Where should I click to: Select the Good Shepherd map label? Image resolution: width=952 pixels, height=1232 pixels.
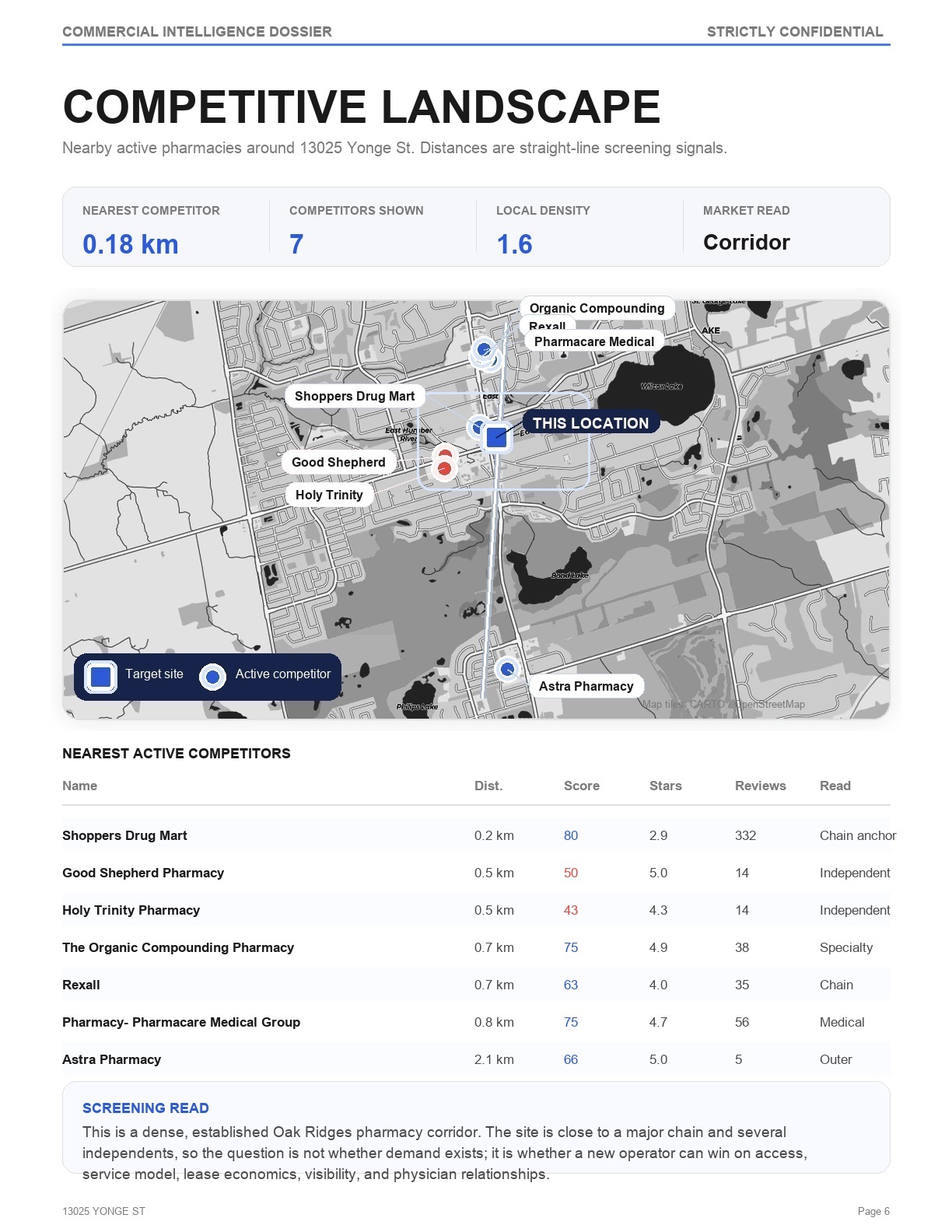point(338,462)
